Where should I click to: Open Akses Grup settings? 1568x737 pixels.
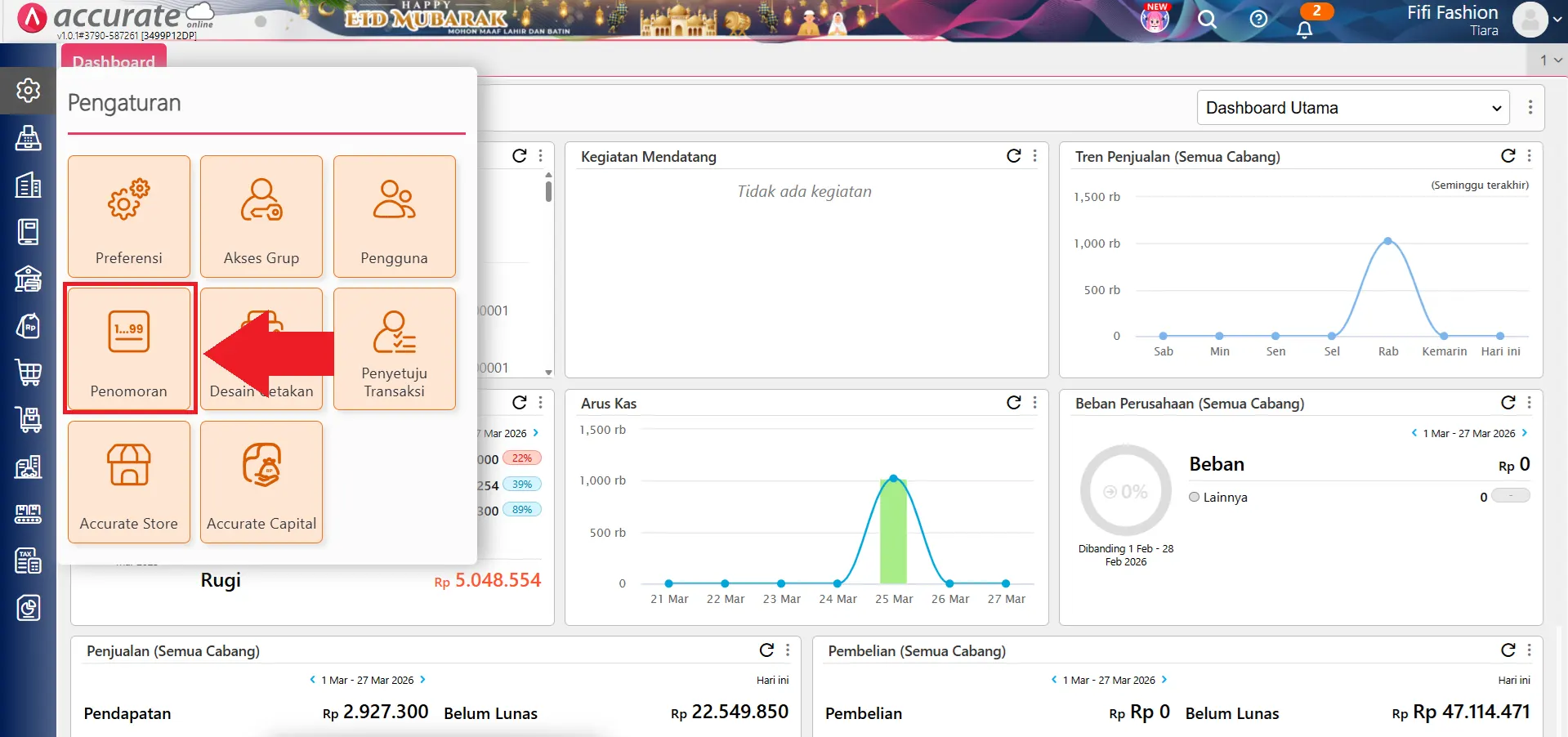pos(261,217)
